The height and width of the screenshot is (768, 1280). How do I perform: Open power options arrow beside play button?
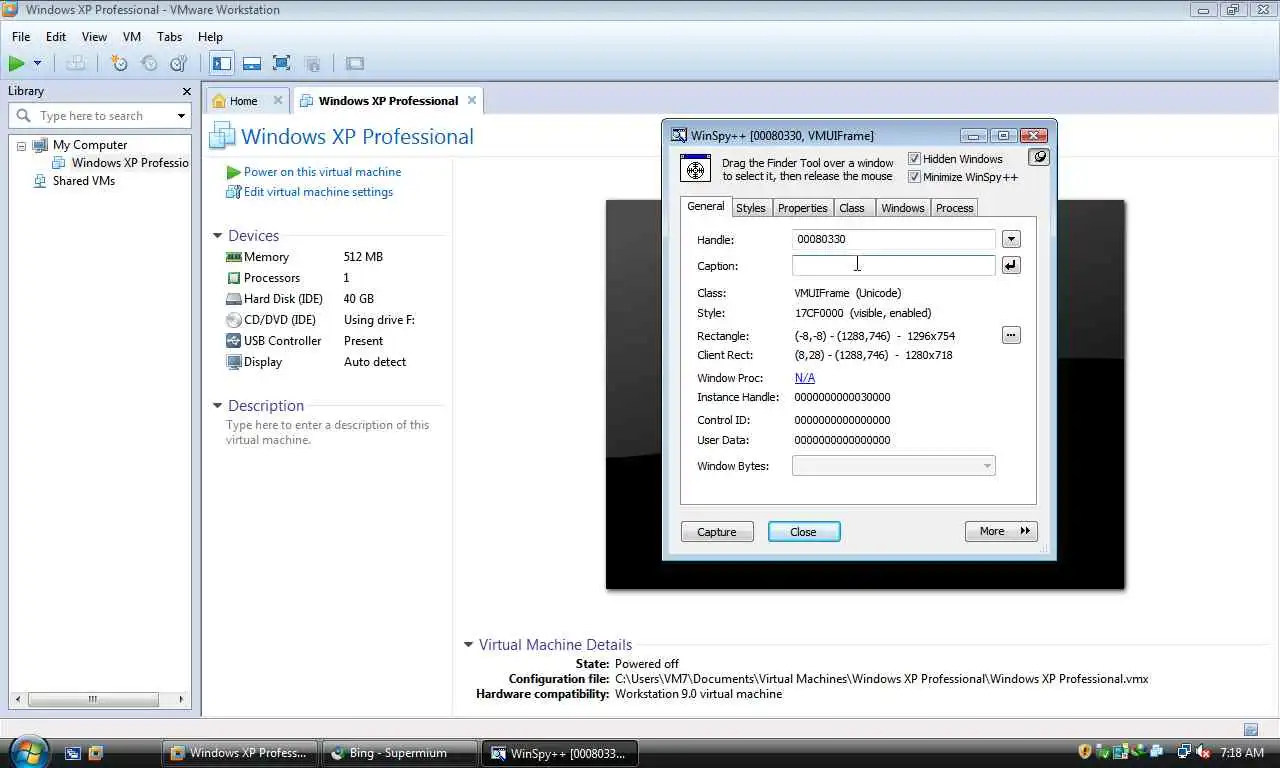pos(38,63)
